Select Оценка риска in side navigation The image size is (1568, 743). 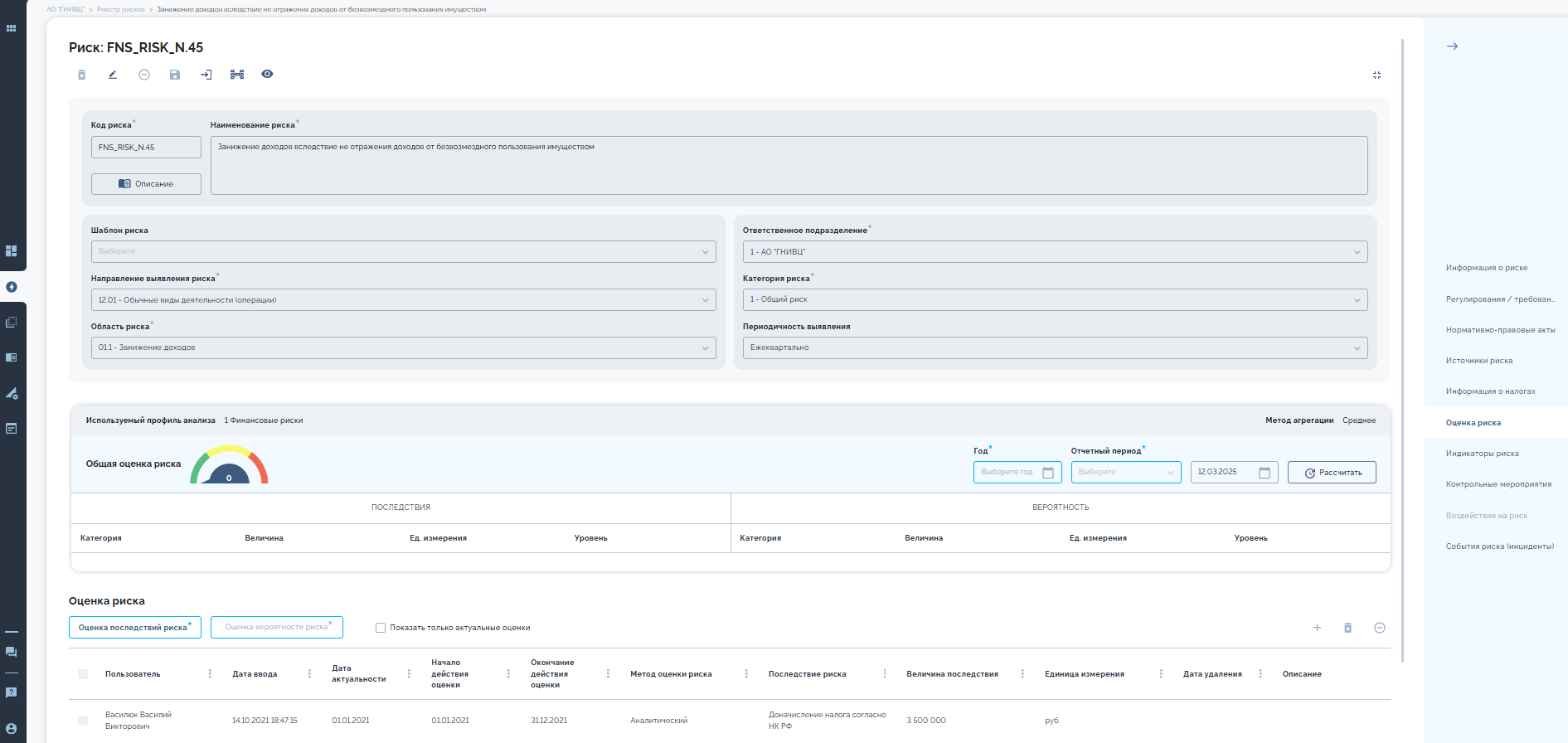1473,423
